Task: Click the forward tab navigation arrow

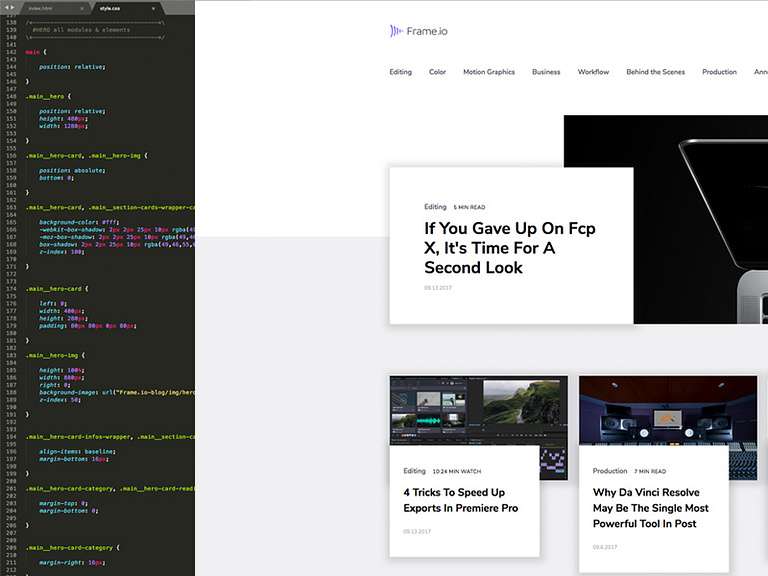Action: [x=15, y=7]
